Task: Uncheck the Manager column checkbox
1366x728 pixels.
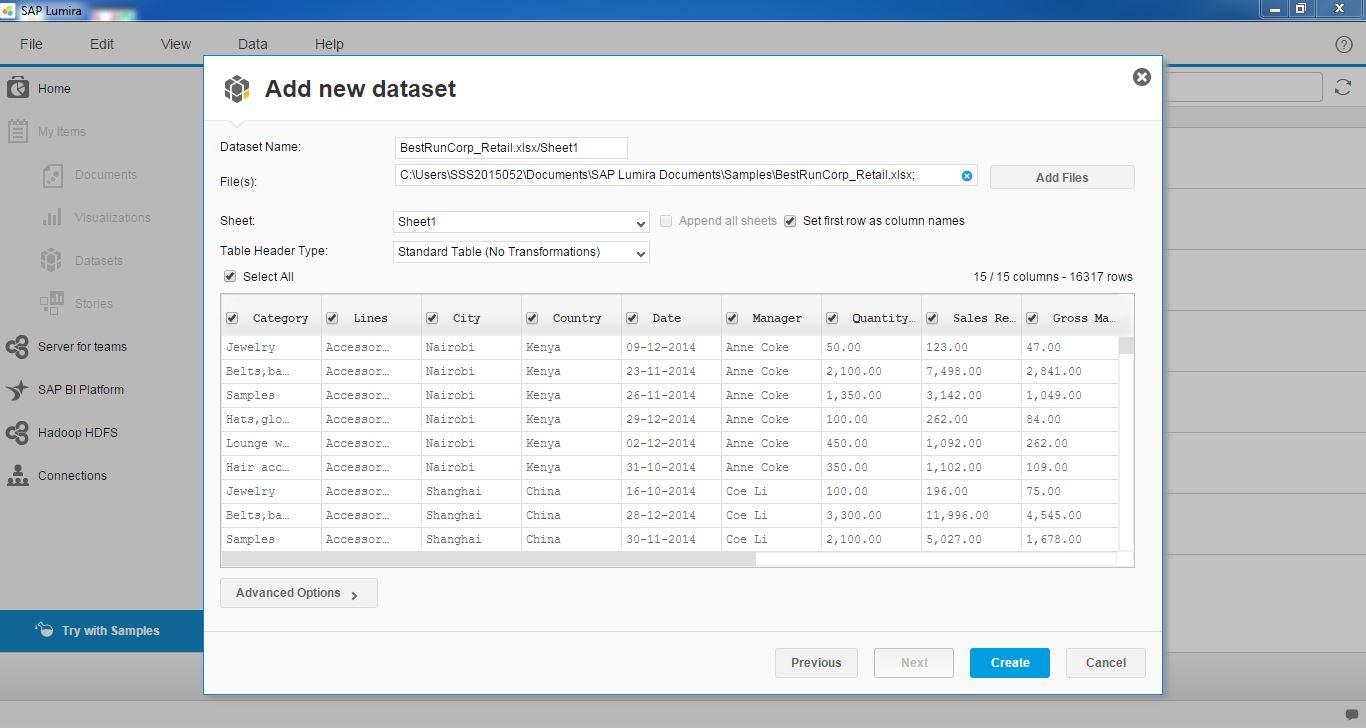Action: tap(732, 318)
